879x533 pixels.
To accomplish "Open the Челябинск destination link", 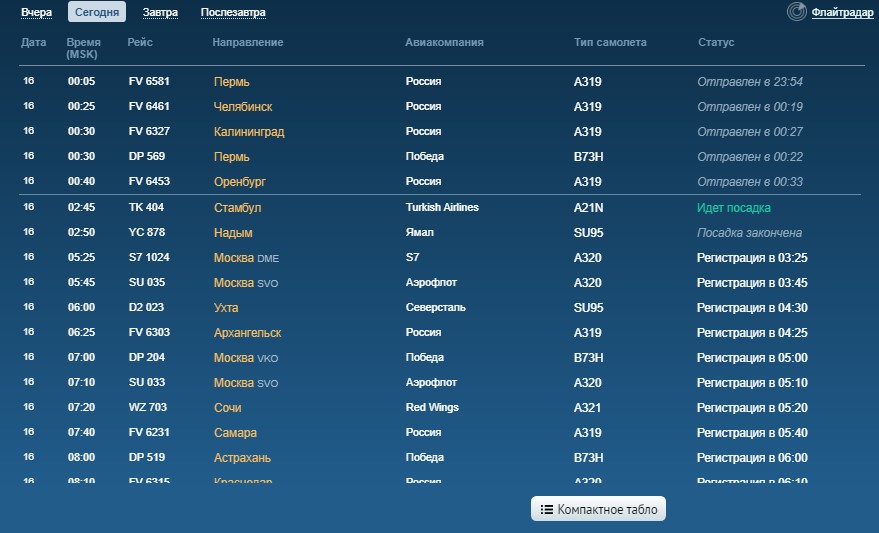I will coord(243,106).
